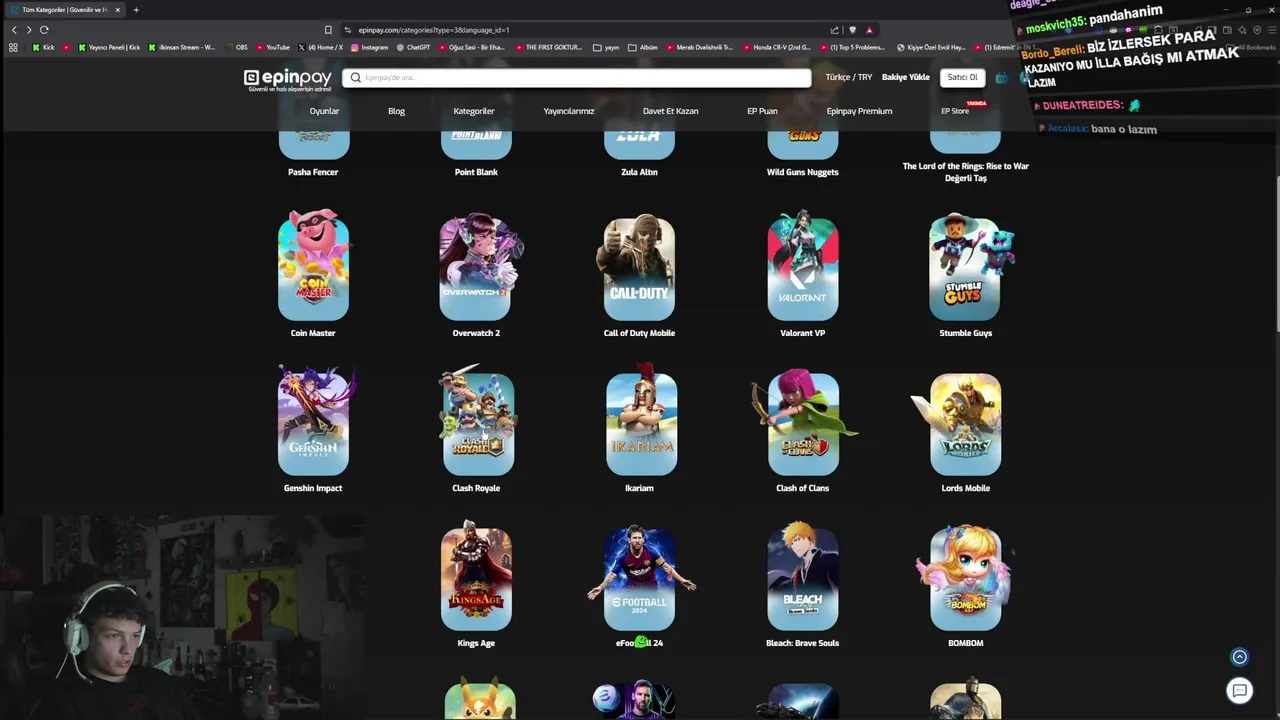
Task: Bookmark this page with the bookmark icon
Action: click(328, 30)
